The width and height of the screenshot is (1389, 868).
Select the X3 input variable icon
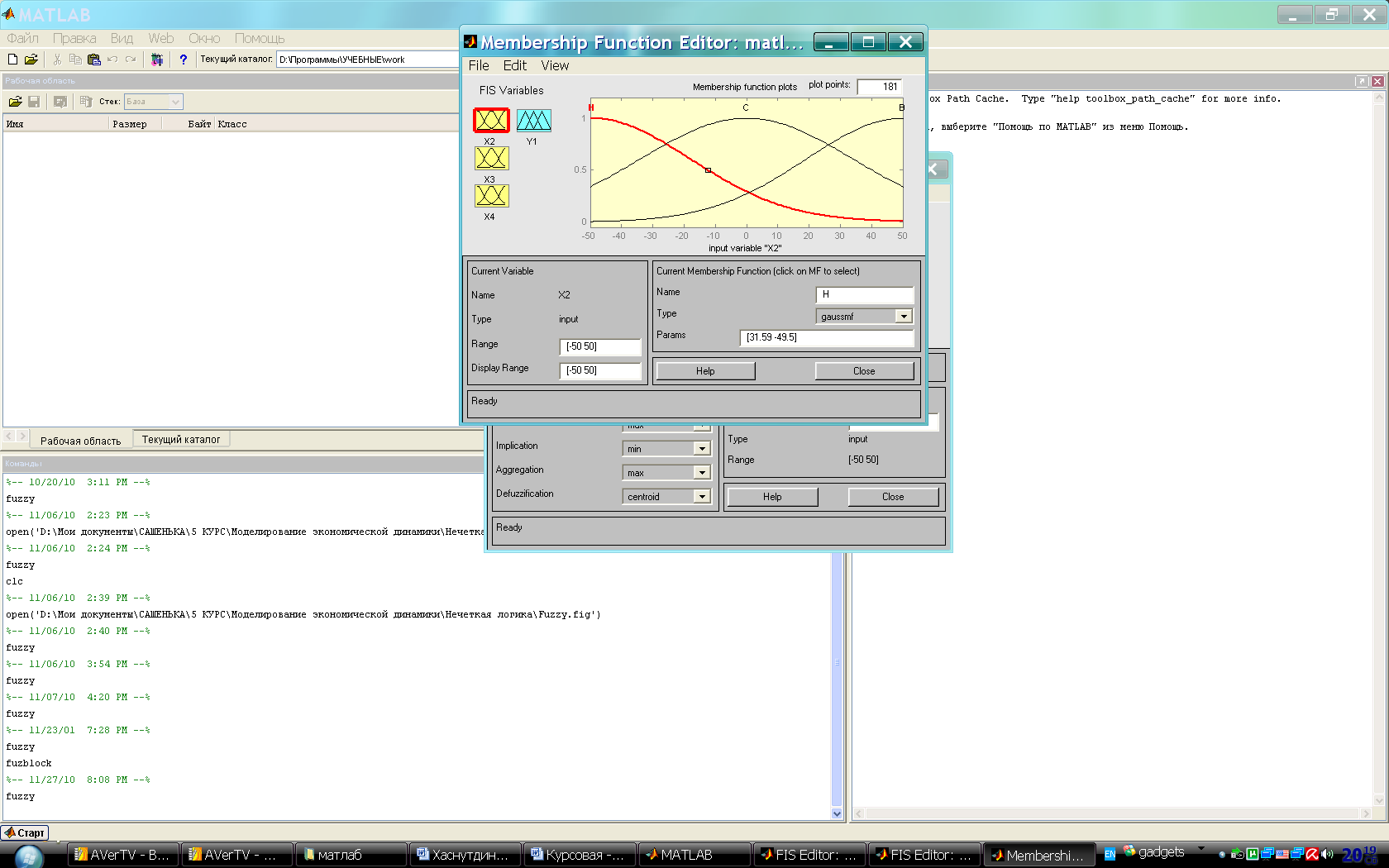pos(491,158)
